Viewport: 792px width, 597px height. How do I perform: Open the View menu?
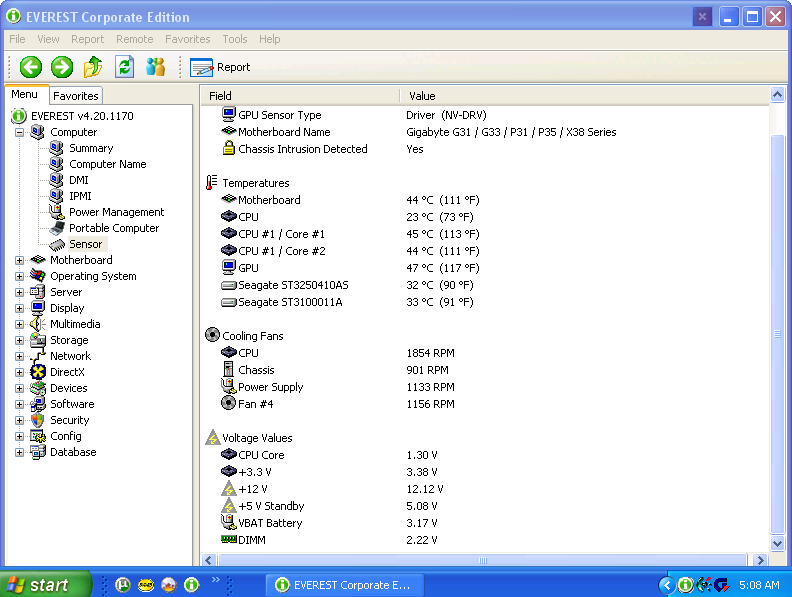(x=48, y=39)
